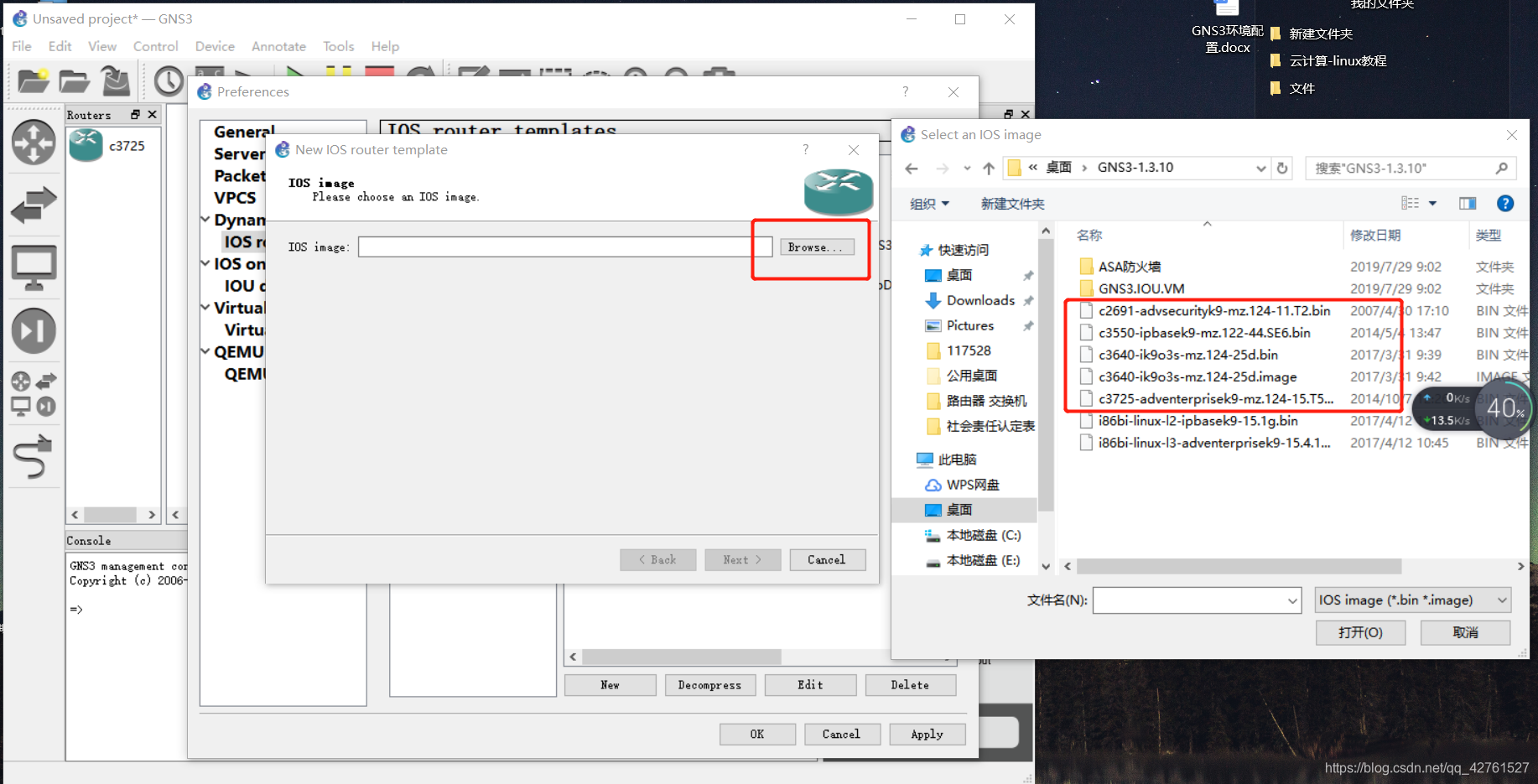Float the Routers dock panel
Screen dimensions: 1538x784
click(x=135, y=114)
